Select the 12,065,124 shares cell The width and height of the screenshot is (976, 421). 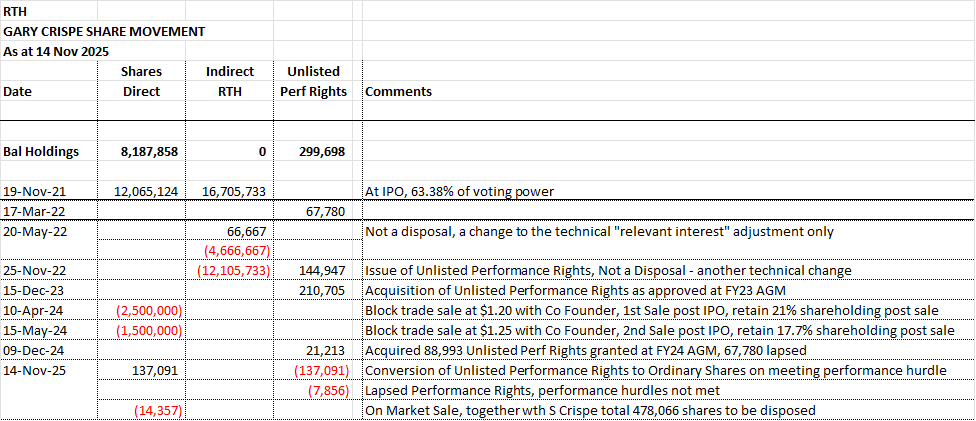point(144,191)
